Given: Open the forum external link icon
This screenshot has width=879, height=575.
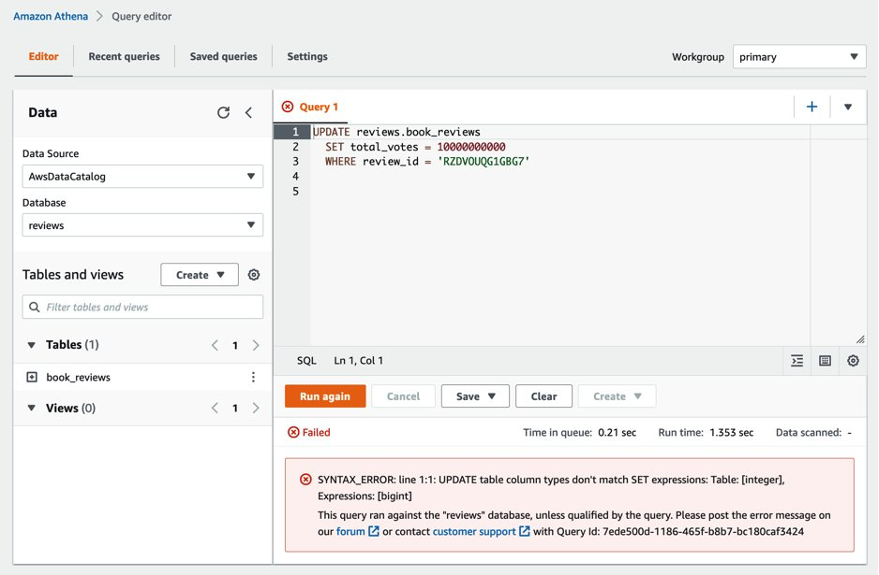Looking at the screenshot, I should (373, 531).
